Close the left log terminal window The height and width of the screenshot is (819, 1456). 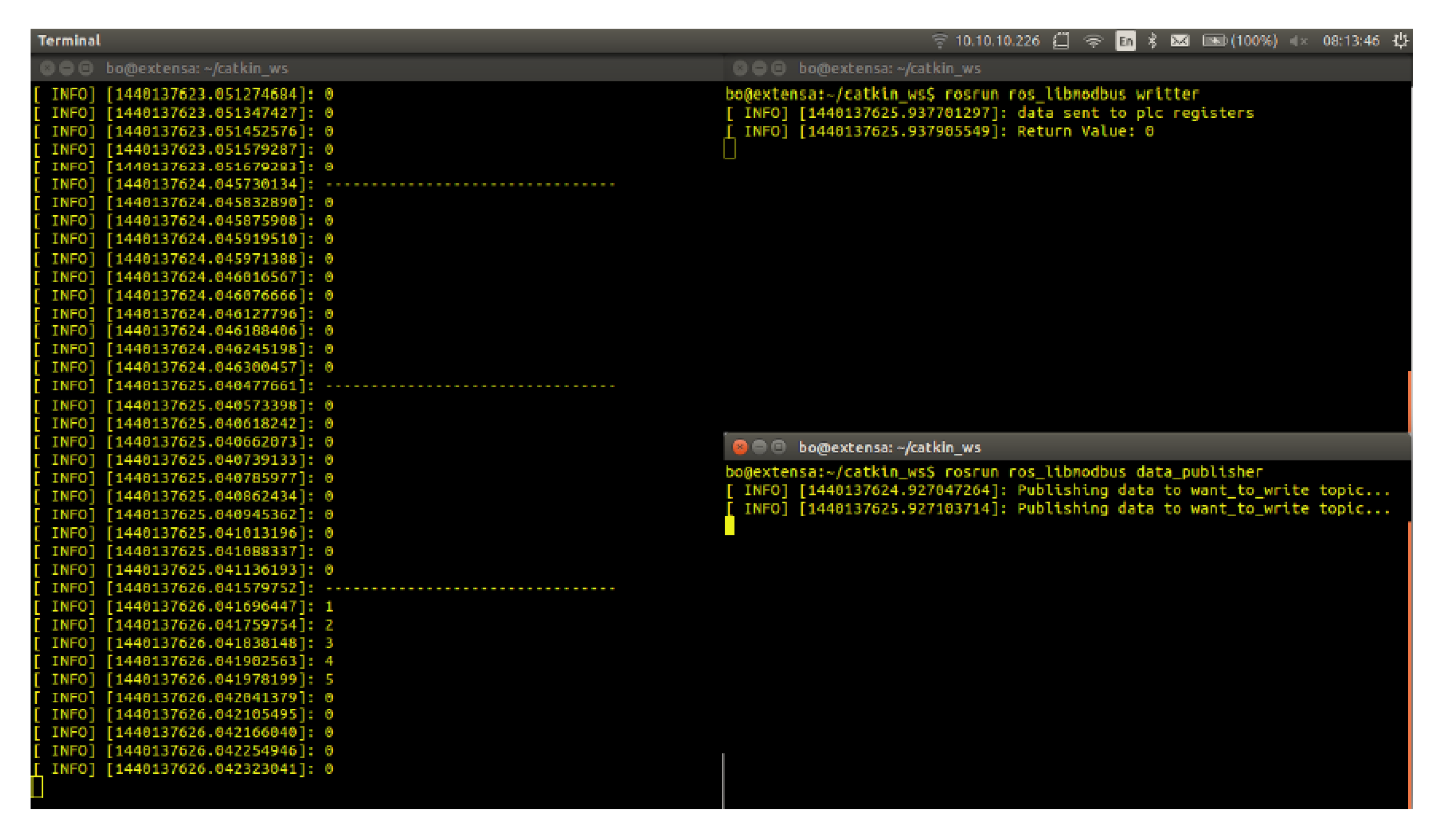tap(47, 68)
